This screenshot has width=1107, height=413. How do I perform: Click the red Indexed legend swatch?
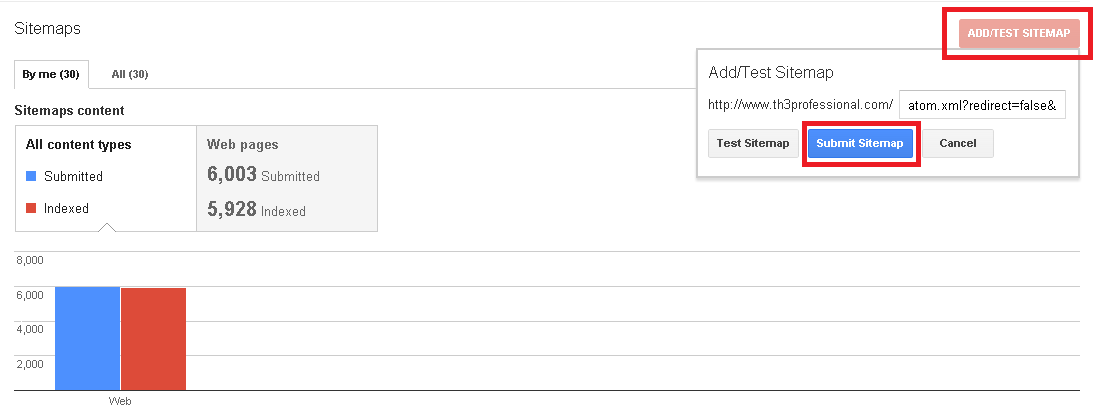(31, 208)
